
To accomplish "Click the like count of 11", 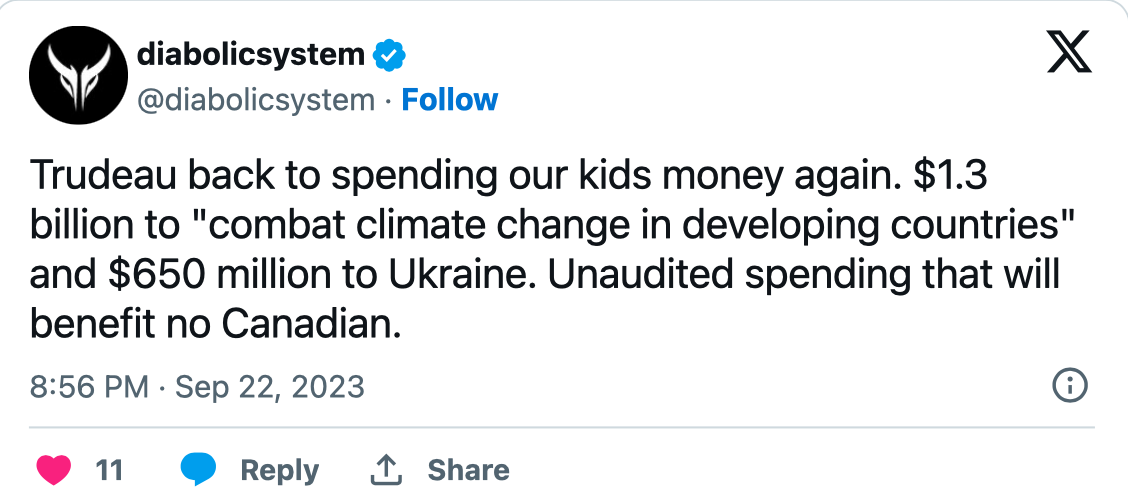I will [x=108, y=470].
